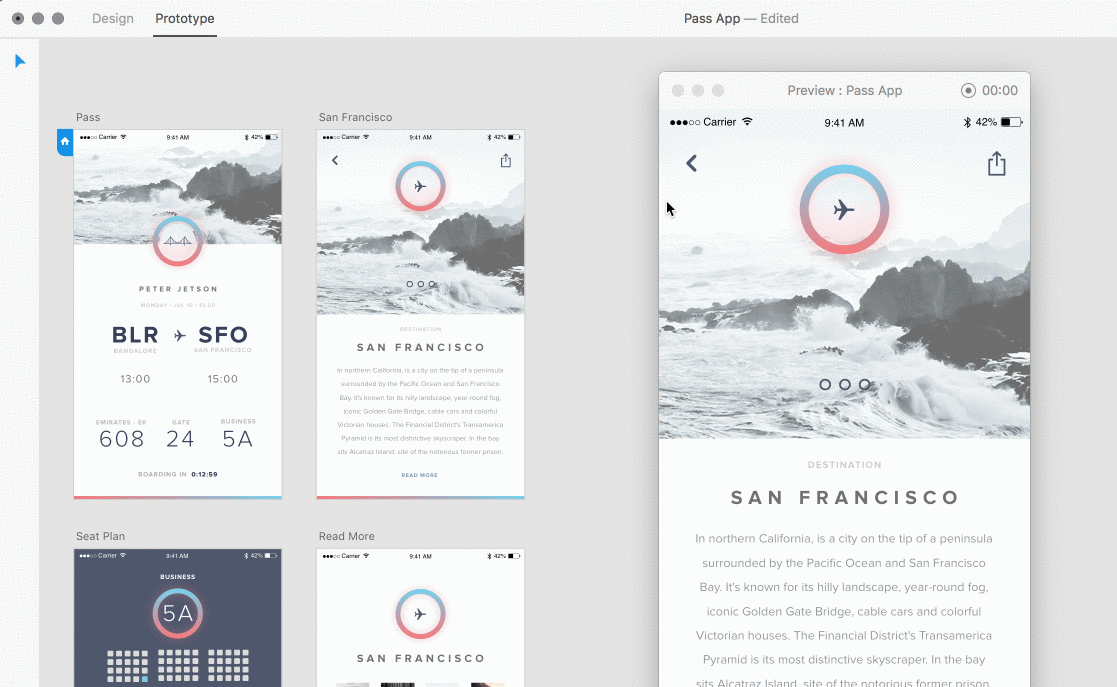
Task: Select third page dot on San Francisco artboard
Action: pyautogui.click(x=432, y=284)
